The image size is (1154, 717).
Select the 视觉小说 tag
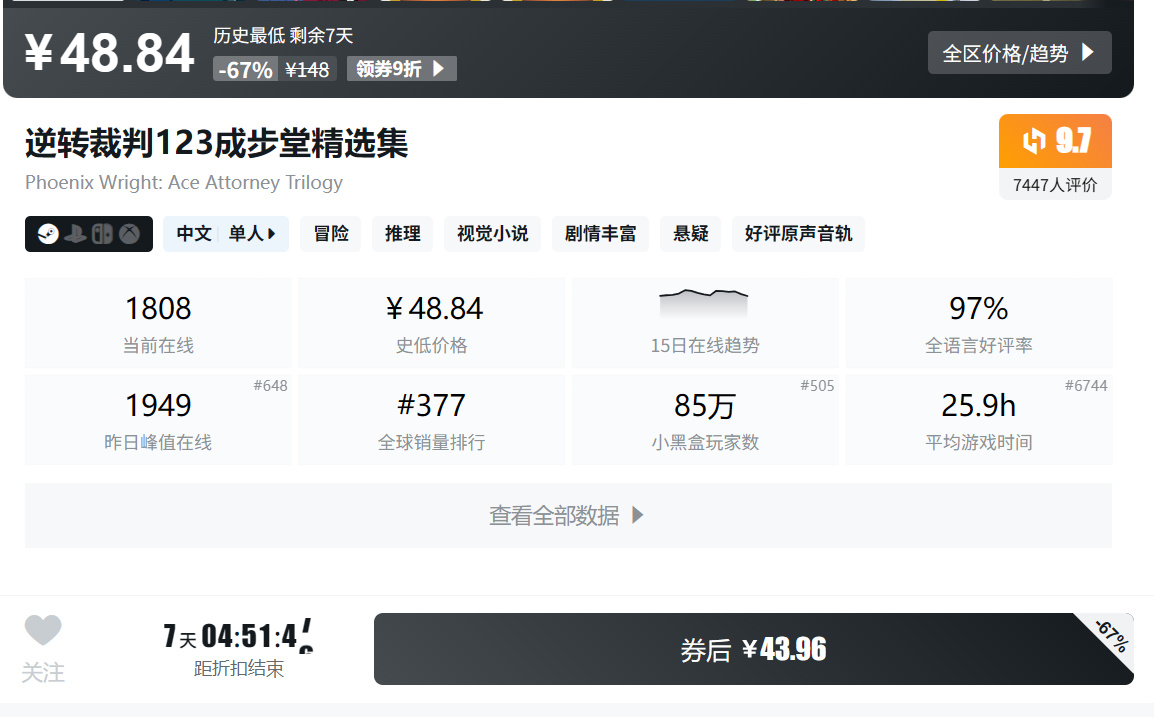click(x=492, y=234)
